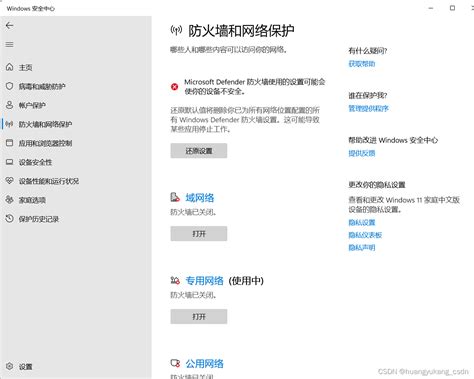Click the 有什么疑问? heading
This screenshot has width=474, height=379.
point(368,51)
